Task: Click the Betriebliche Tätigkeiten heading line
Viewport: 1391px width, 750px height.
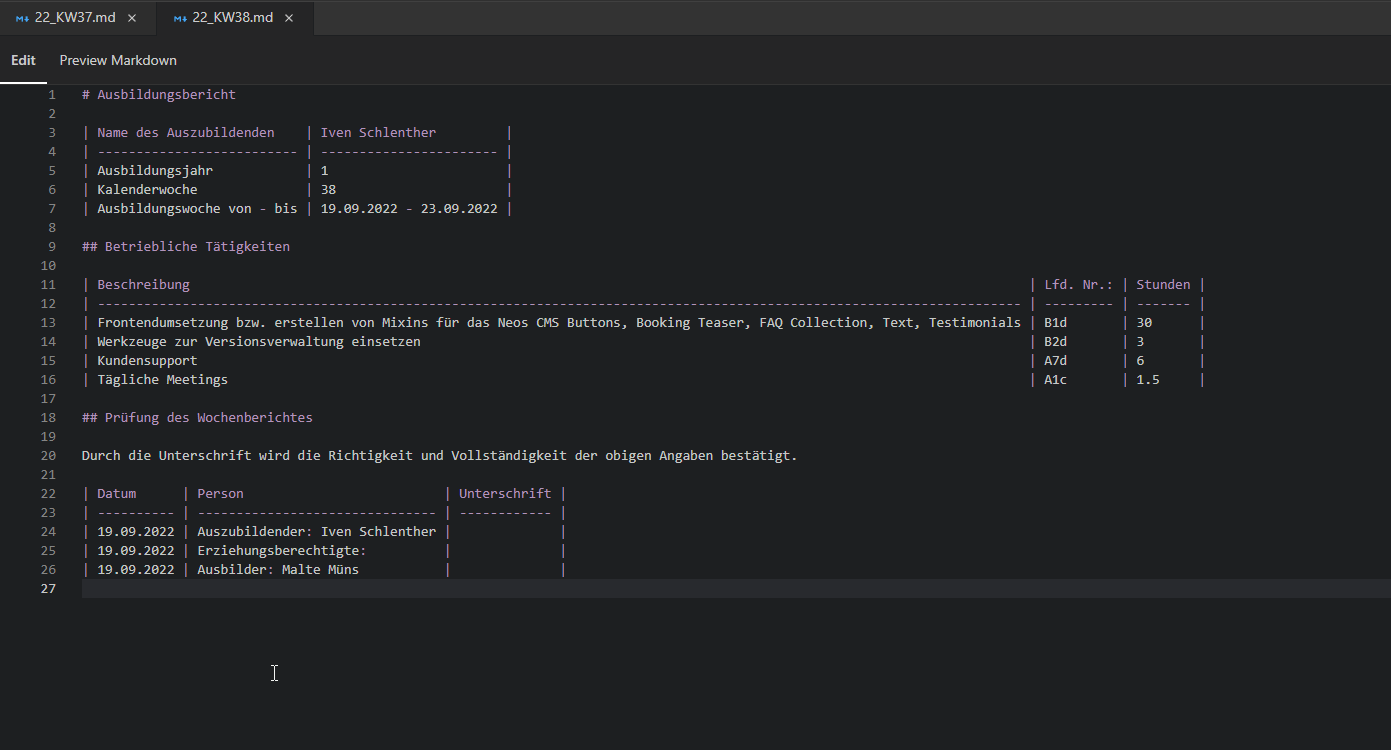Action: coord(196,247)
